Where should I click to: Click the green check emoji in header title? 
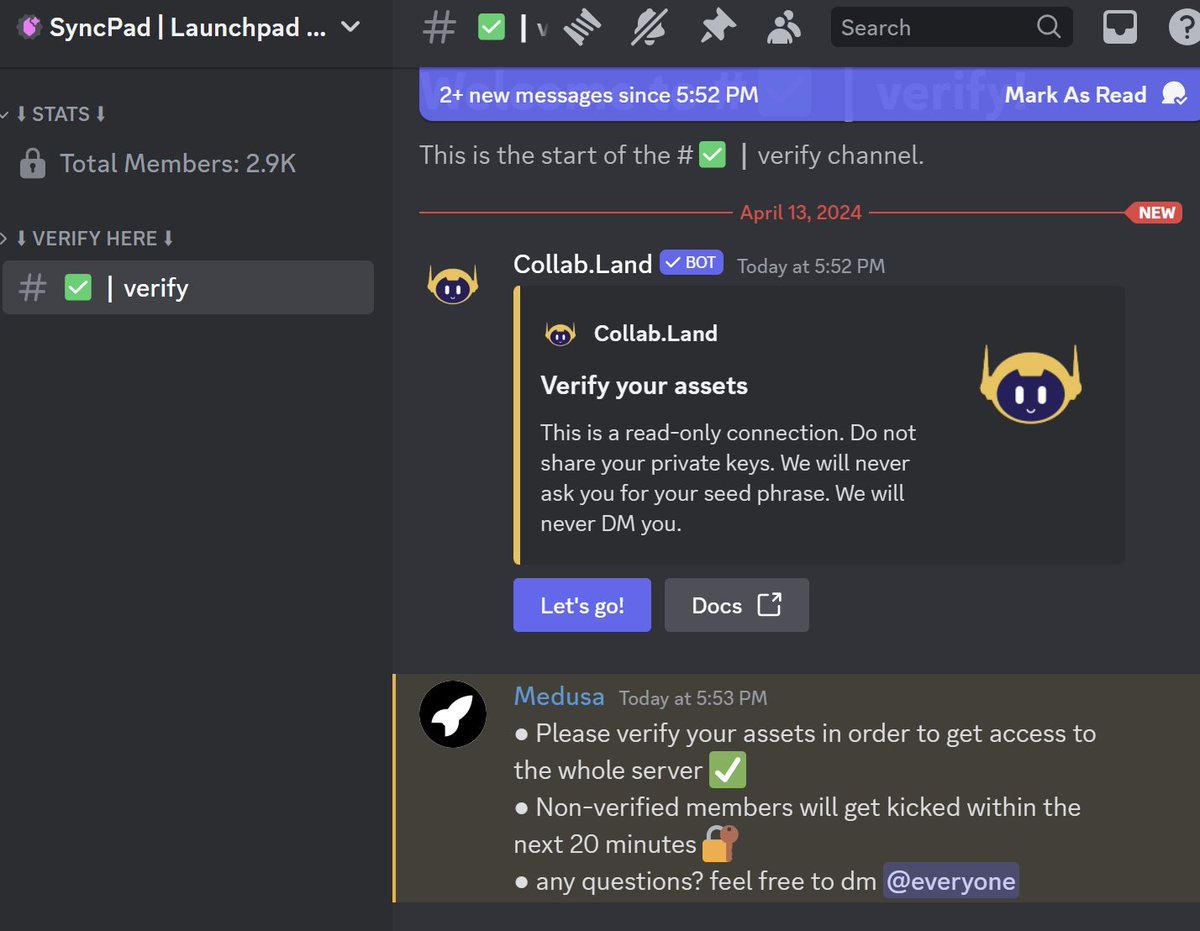[x=491, y=27]
